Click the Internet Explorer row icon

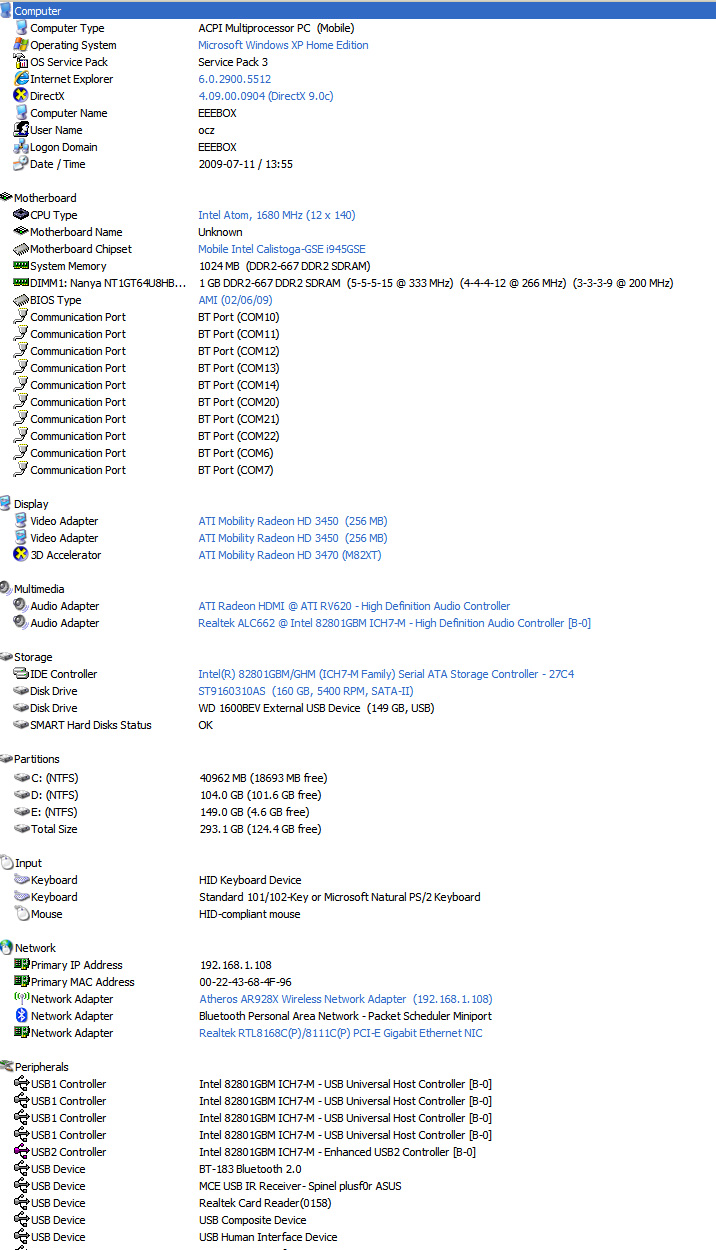coord(21,79)
